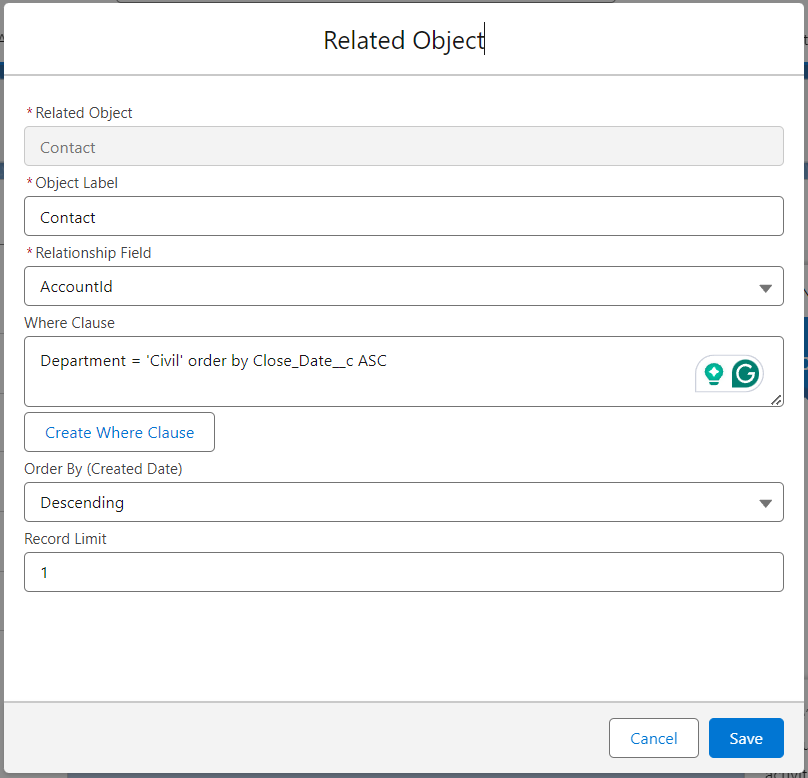
Task: Open the AccountId field selector
Action: [x=404, y=286]
